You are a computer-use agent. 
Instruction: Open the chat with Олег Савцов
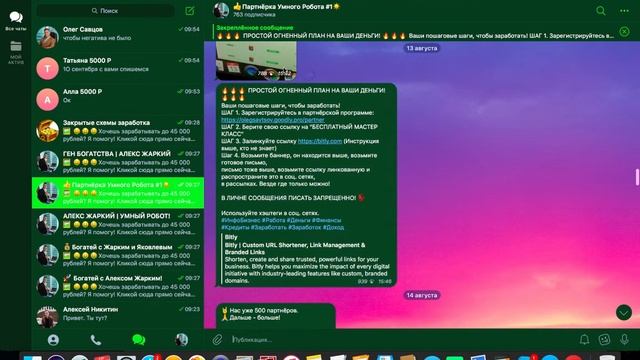118,37
